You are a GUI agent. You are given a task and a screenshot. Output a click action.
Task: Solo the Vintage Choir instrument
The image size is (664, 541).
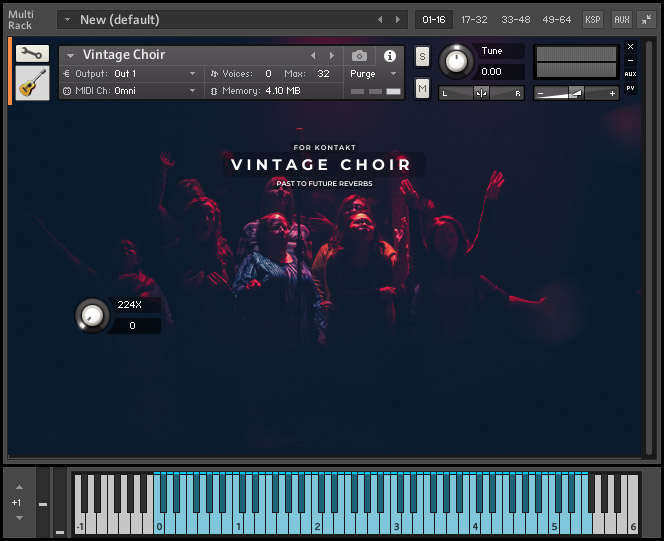422,57
